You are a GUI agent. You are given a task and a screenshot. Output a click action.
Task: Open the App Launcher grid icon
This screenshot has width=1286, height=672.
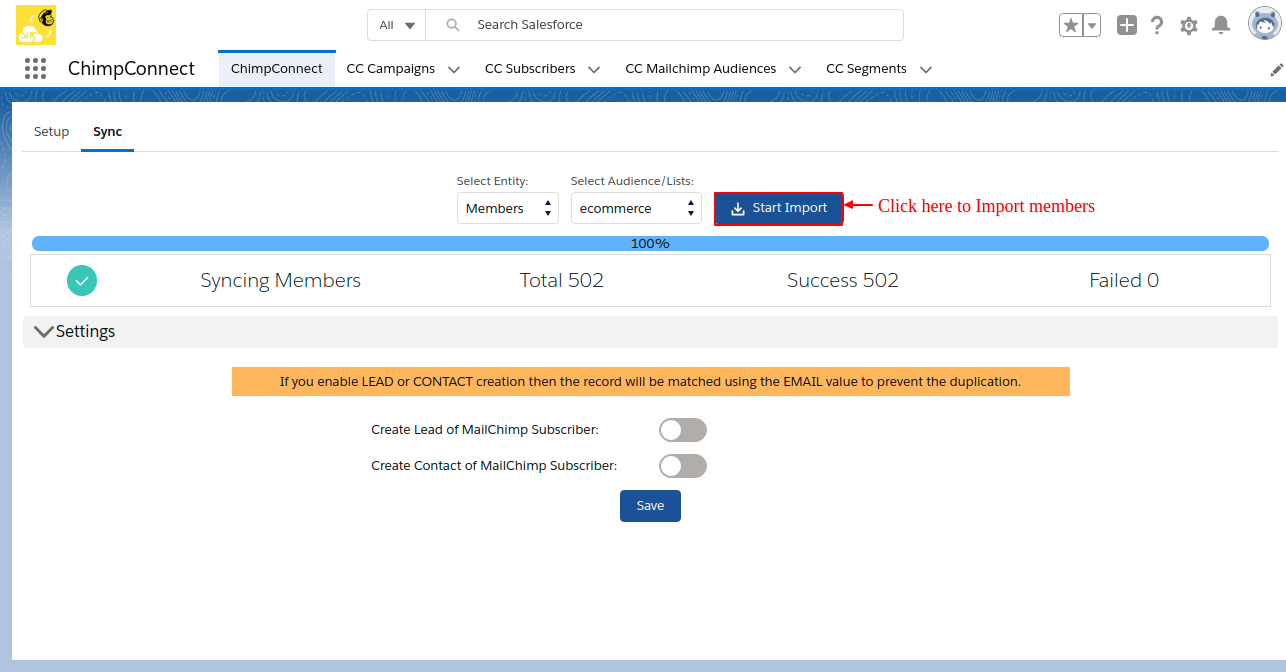pyautogui.click(x=35, y=69)
